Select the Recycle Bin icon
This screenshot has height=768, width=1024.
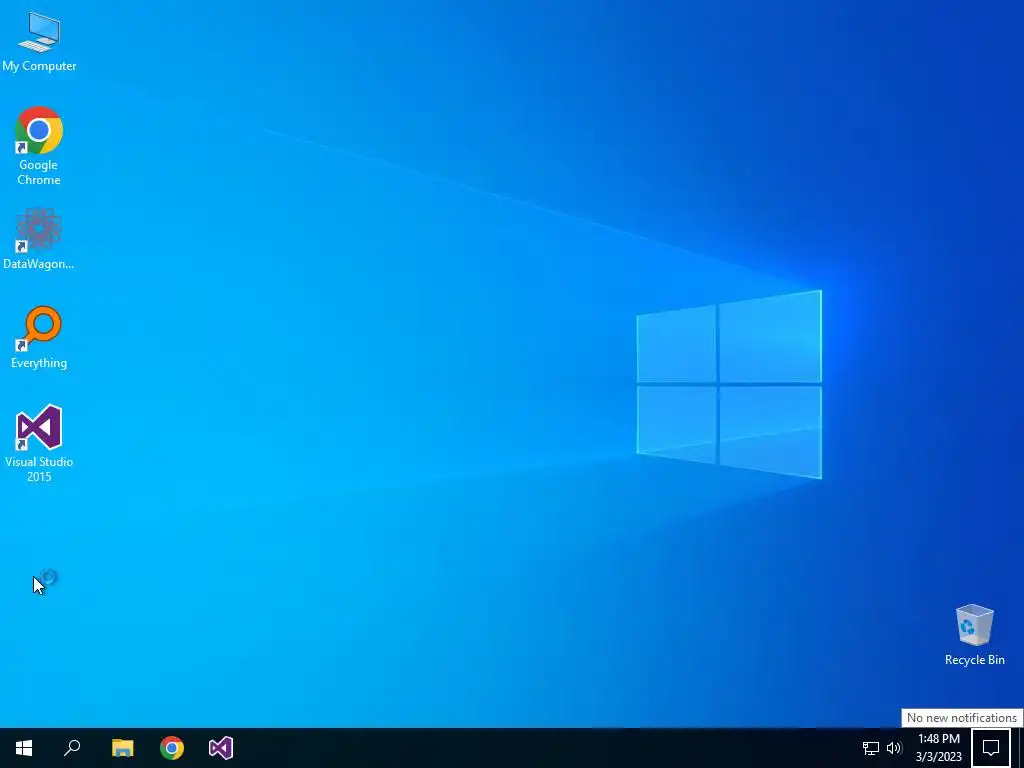tap(974, 635)
